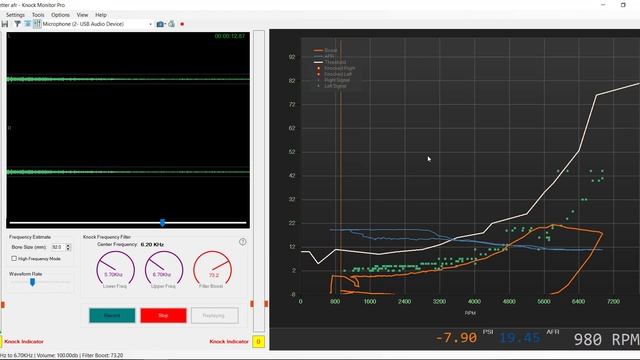Image resolution: width=640 pixels, height=360 pixels.
Task: Enable the High Frequency Mode checkbox
Action: [x=14, y=258]
